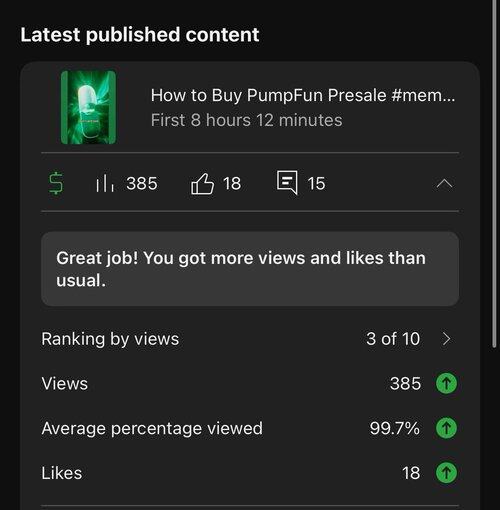The height and width of the screenshot is (510, 500).
Task: Click the bar chart views icon
Action: pos(105,183)
